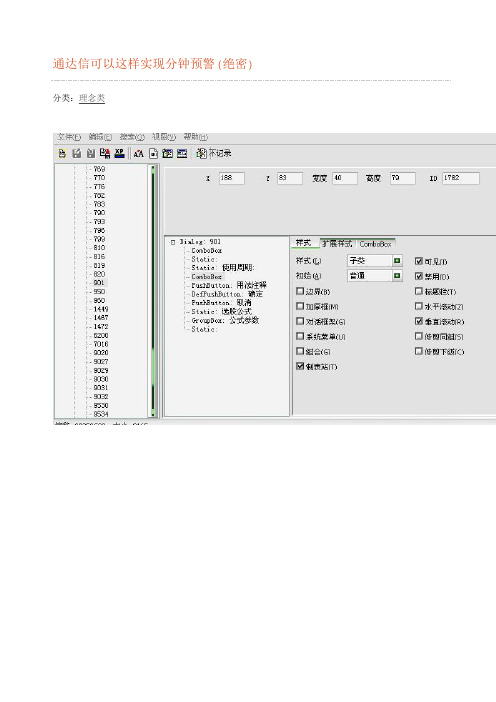Click the X coordinate field with 188
496x702 pixels.
click(232, 178)
